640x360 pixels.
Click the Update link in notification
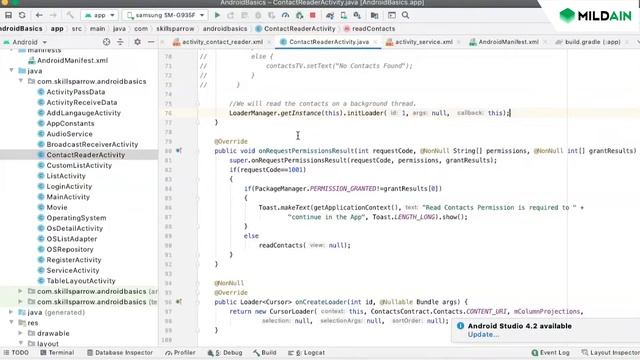(x=483, y=334)
